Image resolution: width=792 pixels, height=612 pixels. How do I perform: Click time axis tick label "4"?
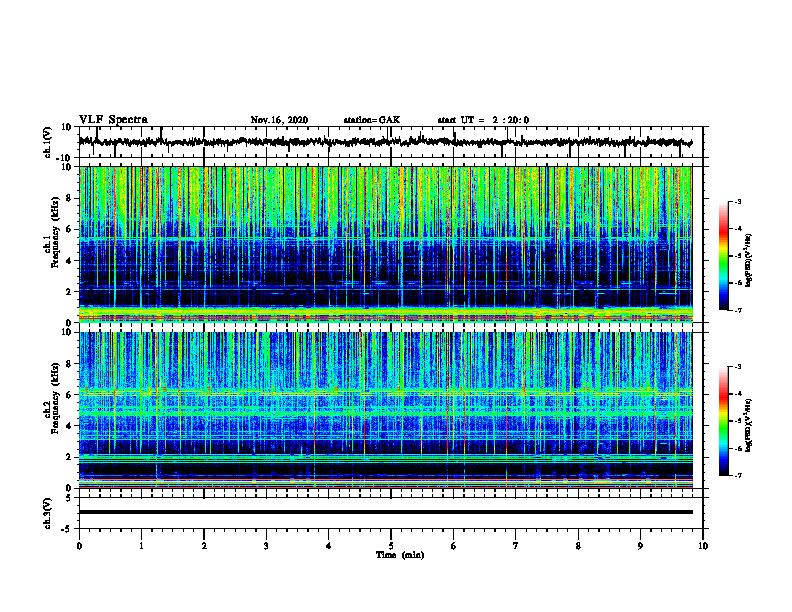click(x=329, y=546)
